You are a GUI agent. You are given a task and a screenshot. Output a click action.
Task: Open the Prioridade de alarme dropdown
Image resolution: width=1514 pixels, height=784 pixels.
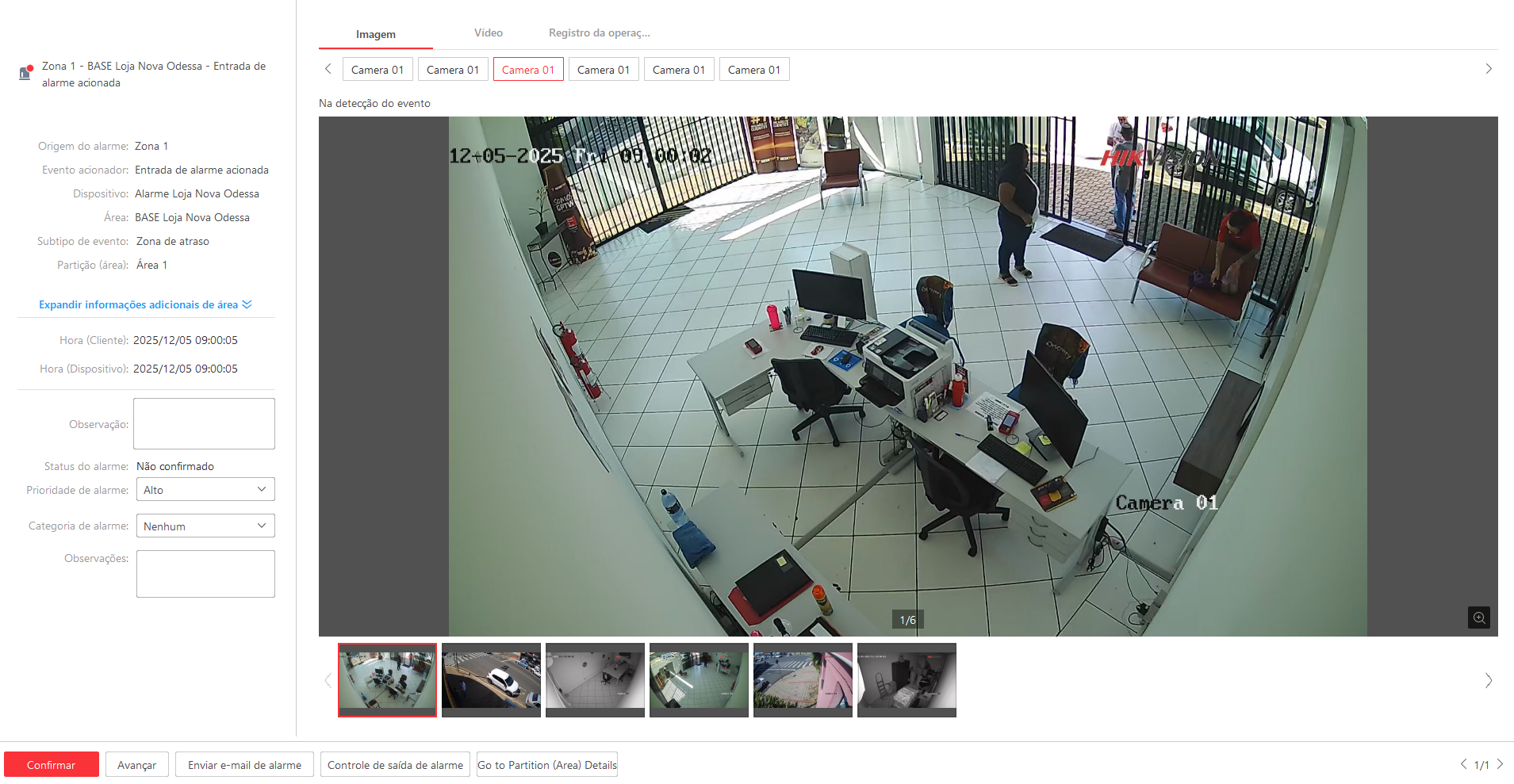pyautogui.click(x=205, y=490)
